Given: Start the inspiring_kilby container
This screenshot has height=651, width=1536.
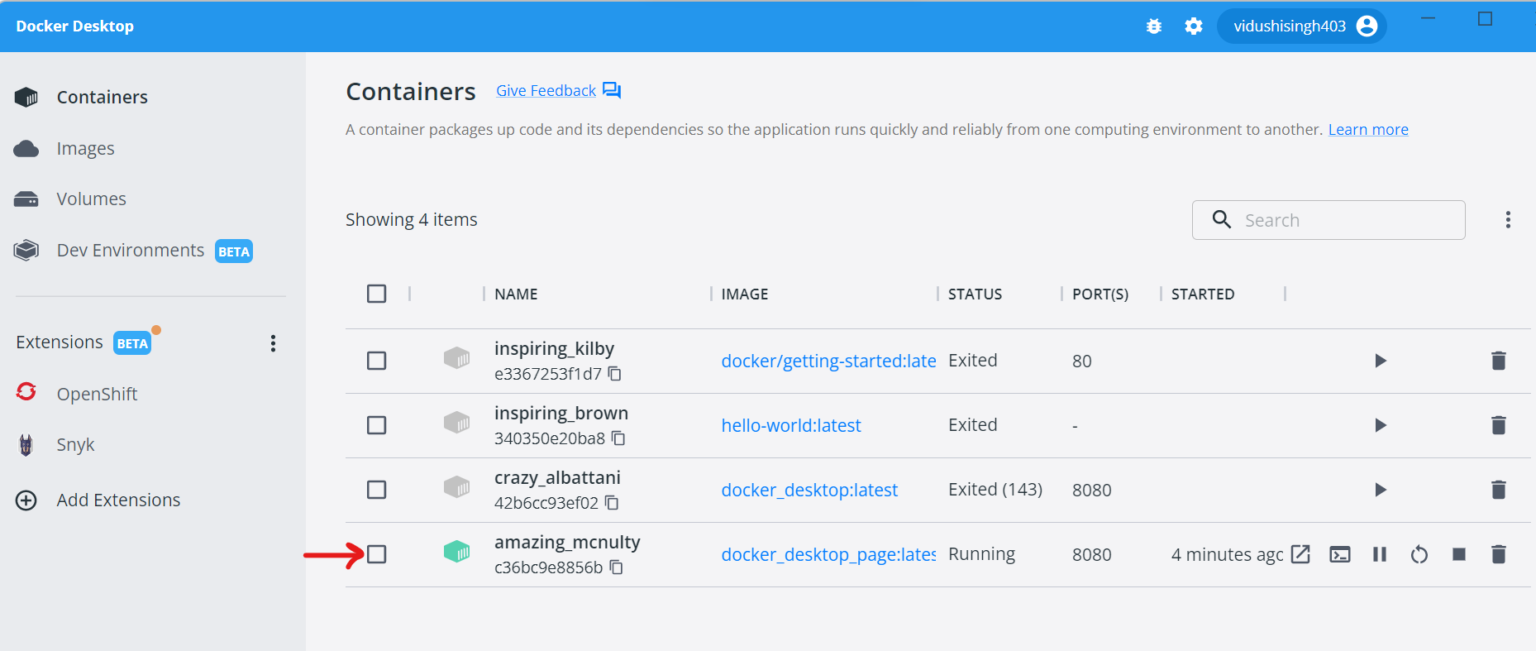Looking at the screenshot, I should pos(1380,360).
